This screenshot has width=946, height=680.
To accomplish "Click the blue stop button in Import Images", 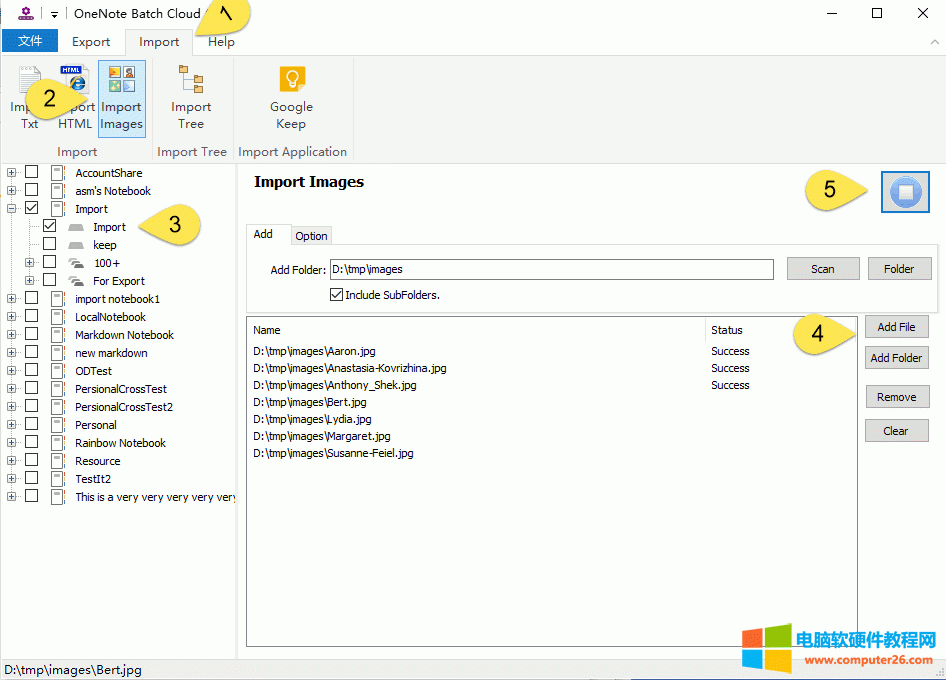I will [x=905, y=192].
